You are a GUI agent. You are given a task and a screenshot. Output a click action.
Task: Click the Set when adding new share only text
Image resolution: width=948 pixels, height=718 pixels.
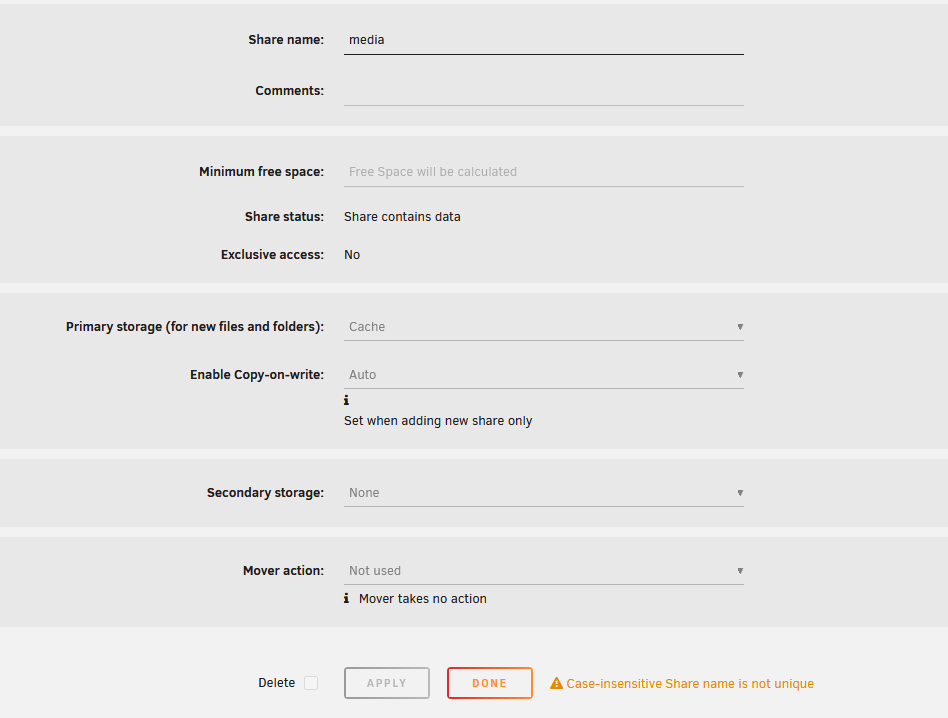point(438,421)
